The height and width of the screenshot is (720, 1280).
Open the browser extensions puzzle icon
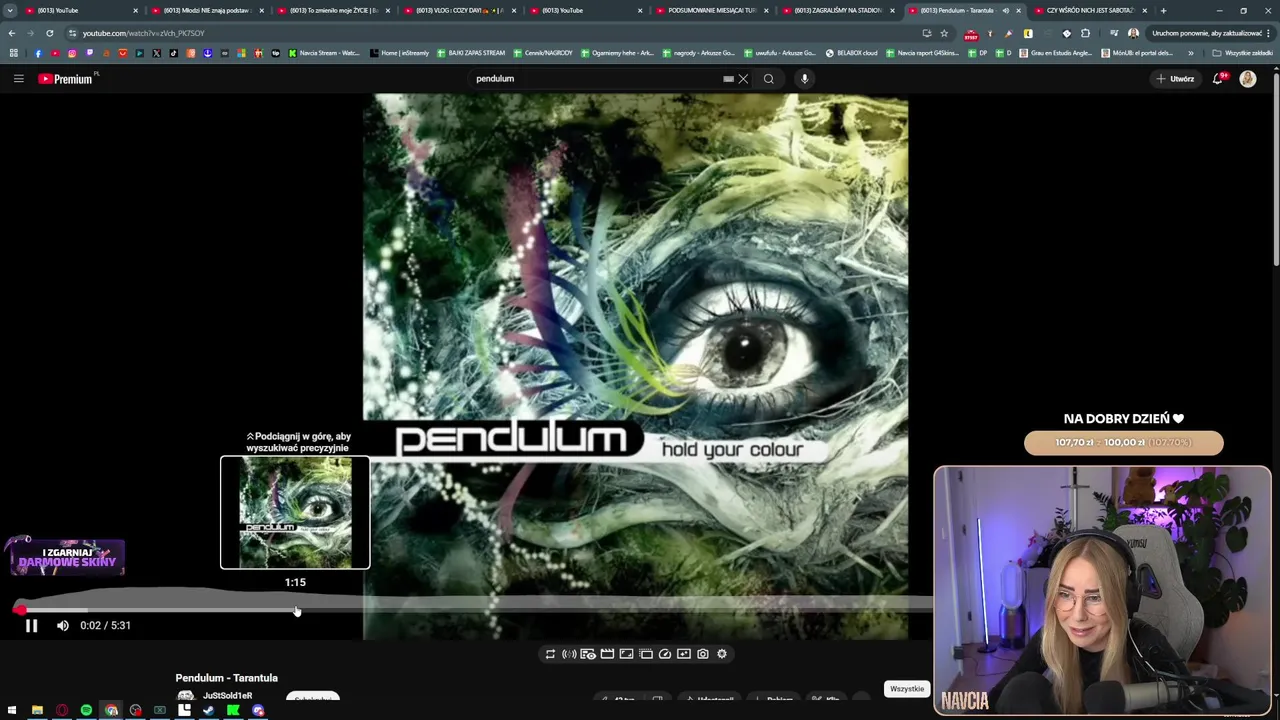(x=1085, y=33)
